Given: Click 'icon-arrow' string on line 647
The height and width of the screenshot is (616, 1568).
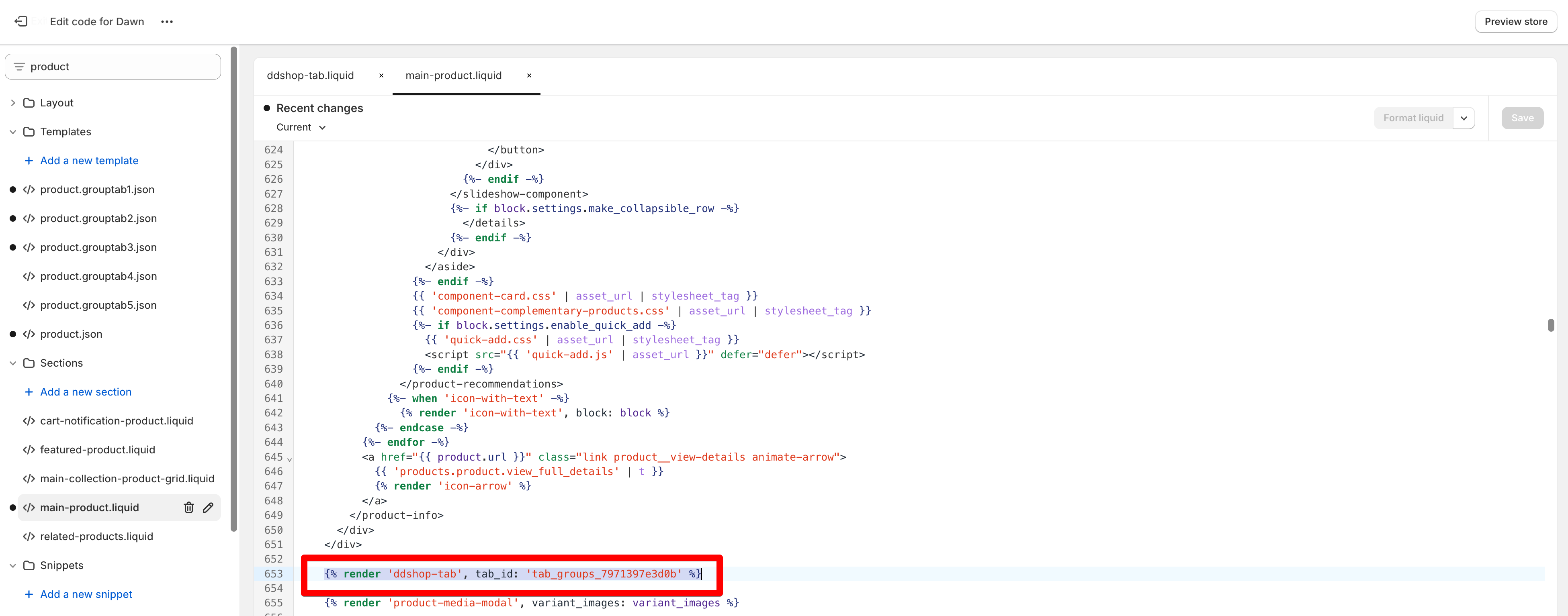Looking at the screenshot, I should [x=475, y=486].
